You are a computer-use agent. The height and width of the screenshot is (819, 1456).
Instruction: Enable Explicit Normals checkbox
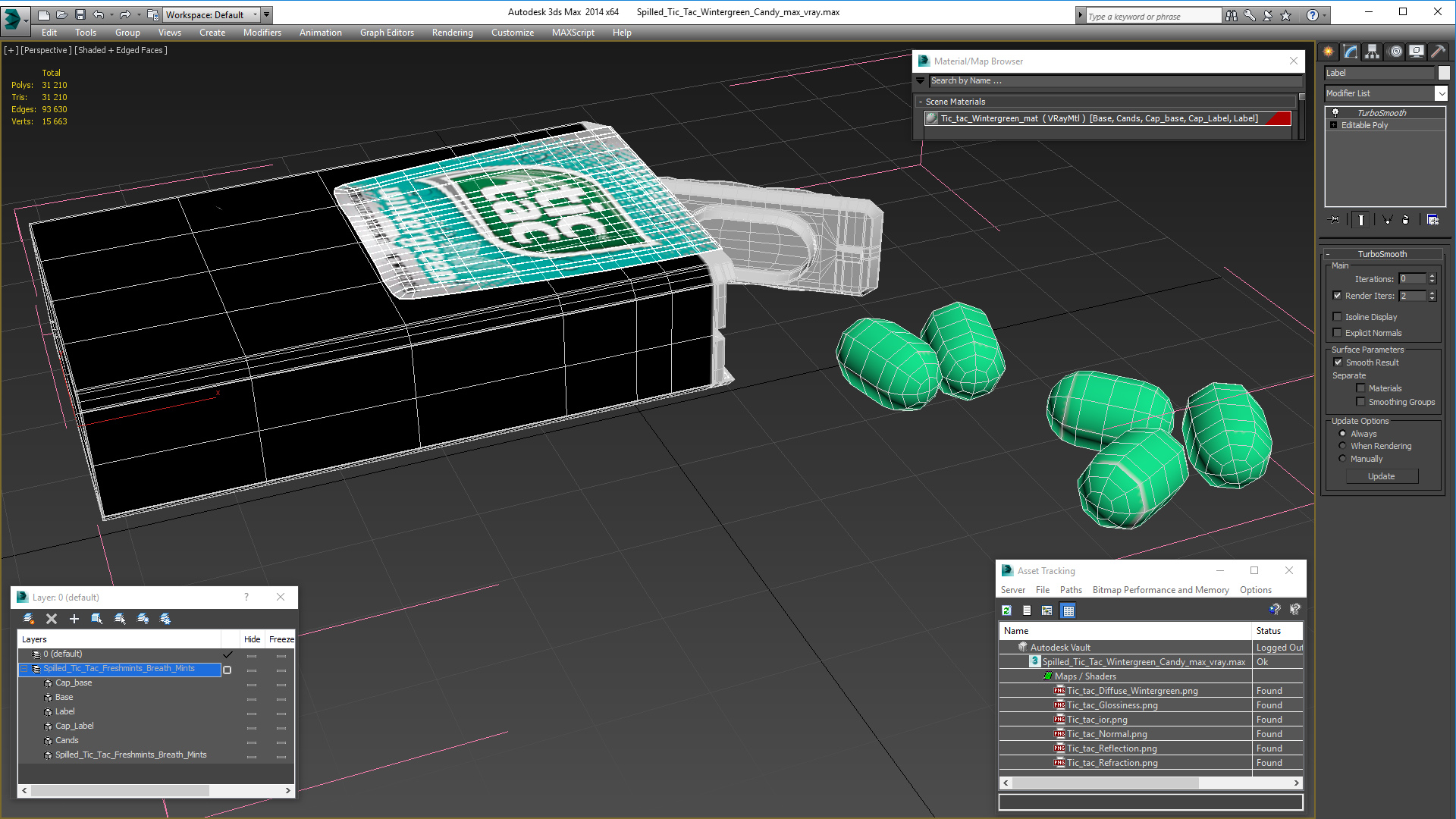[1337, 333]
